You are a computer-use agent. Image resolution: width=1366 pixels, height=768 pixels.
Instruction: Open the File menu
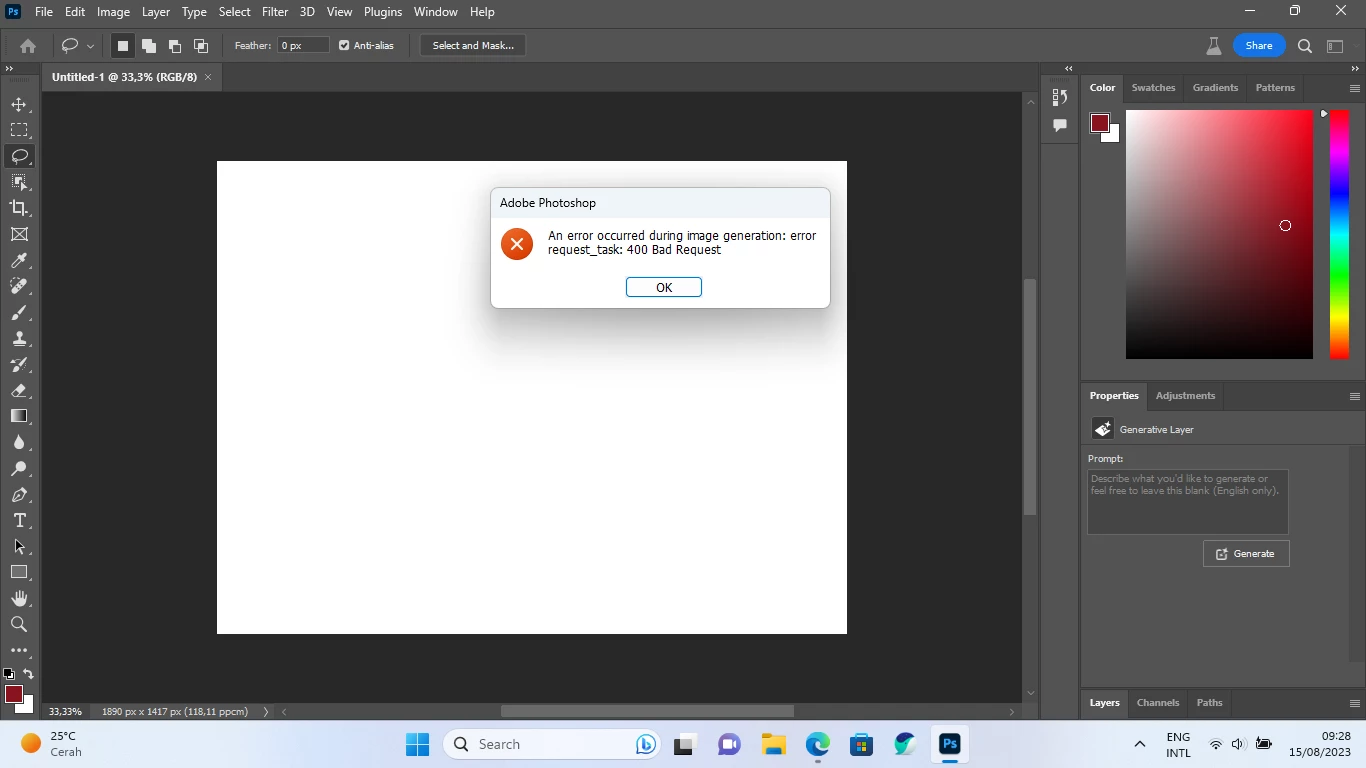tap(44, 12)
